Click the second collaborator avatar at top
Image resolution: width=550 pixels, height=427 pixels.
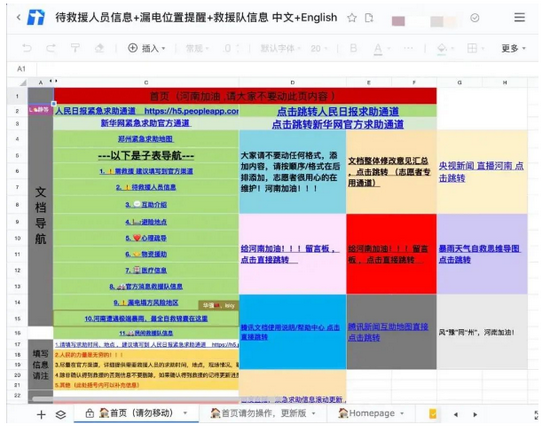437,21
